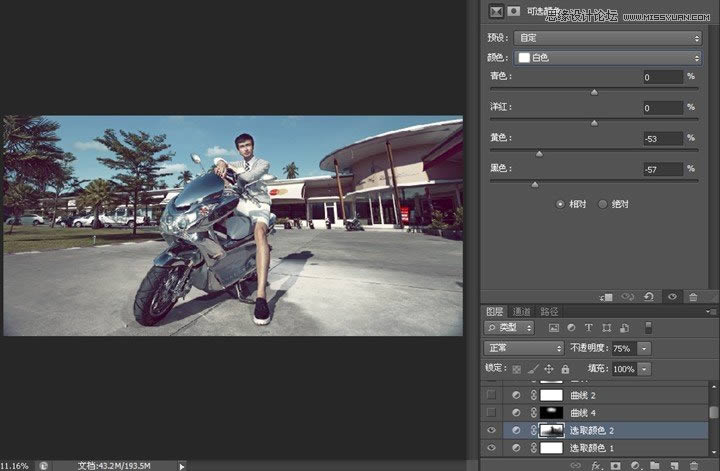Image resolution: width=720 pixels, height=471 pixels.
Task: Delete adjustment with Properties trash icon
Action: [x=693, y=297]
